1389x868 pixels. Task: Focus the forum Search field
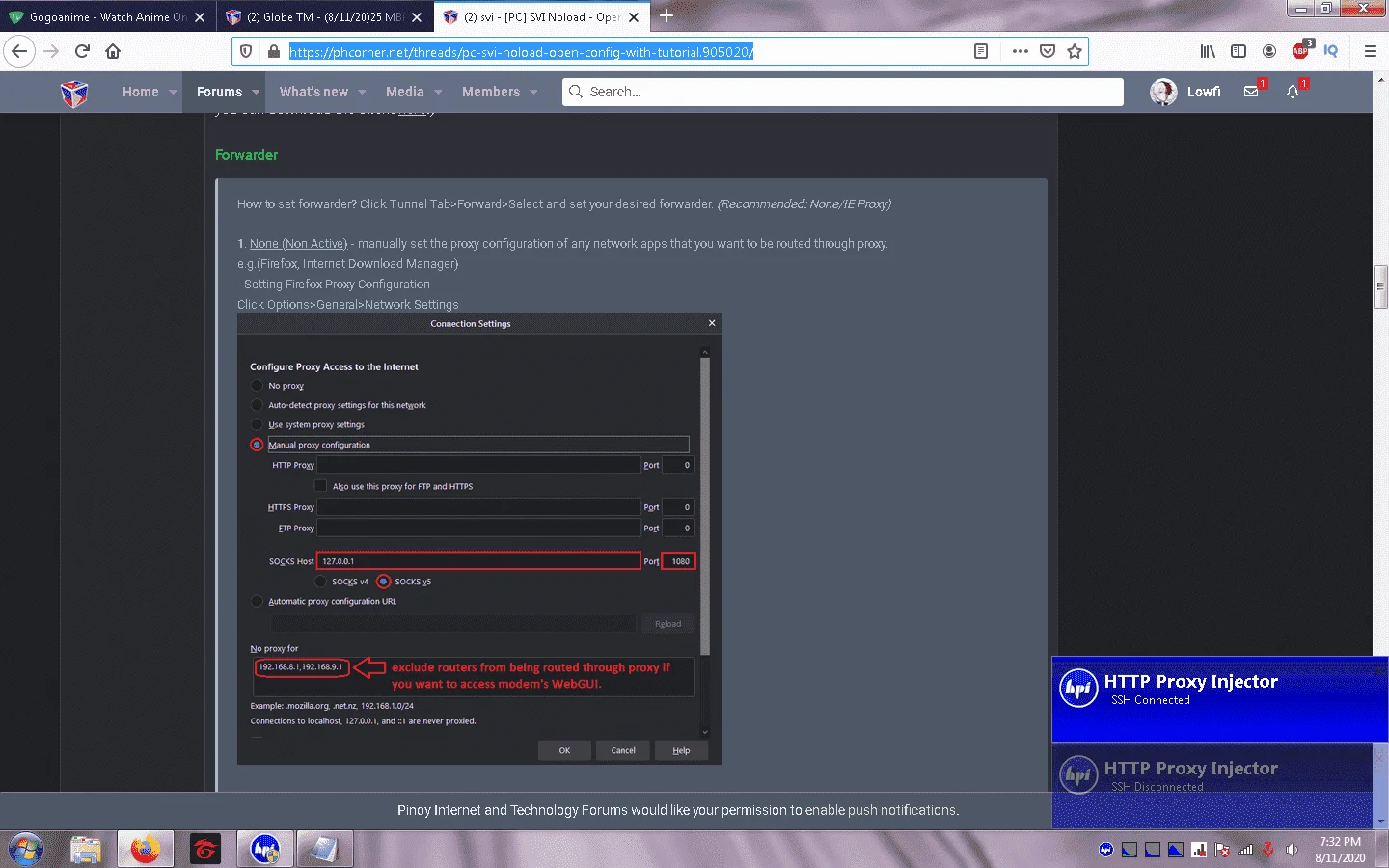tap(843, 92)
